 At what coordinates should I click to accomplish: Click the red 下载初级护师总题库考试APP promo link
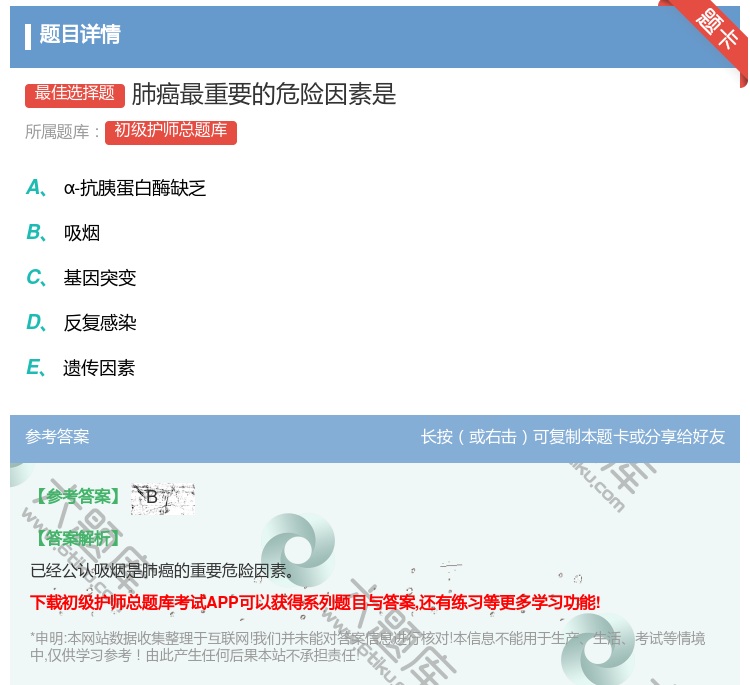point(315,602)
